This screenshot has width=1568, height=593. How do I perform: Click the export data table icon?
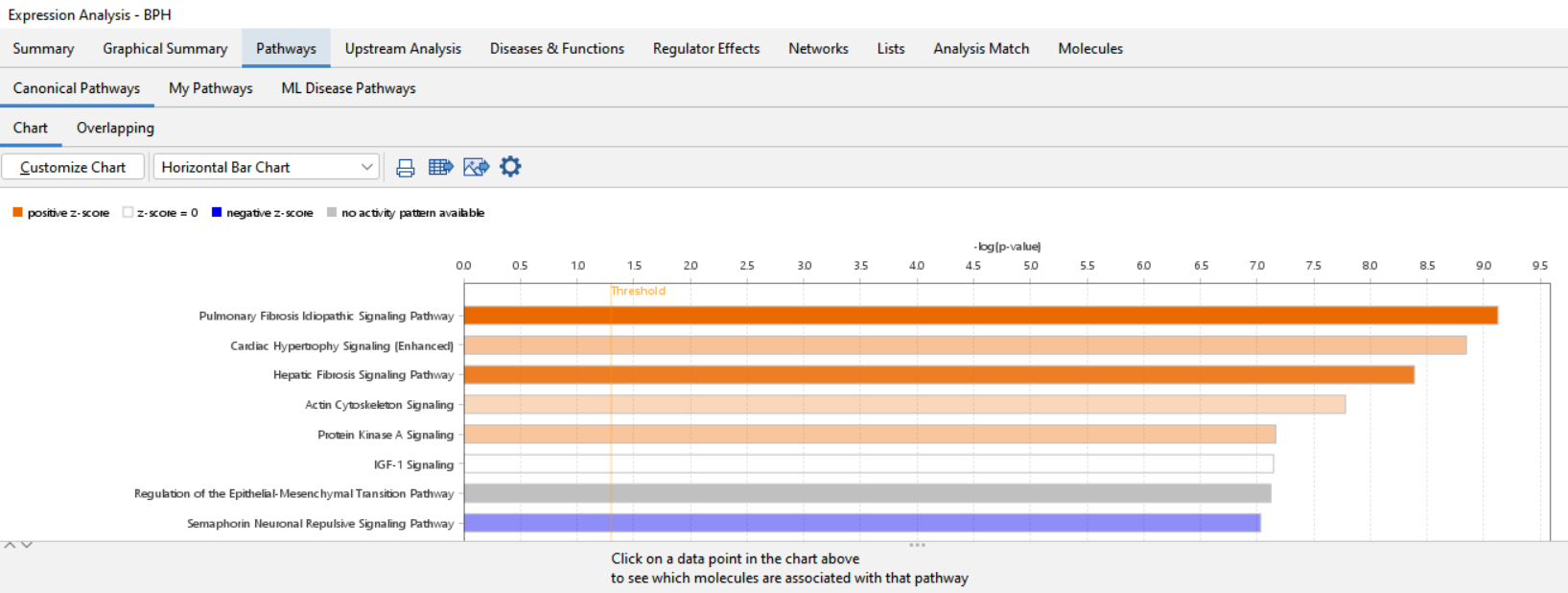[440, 167]
